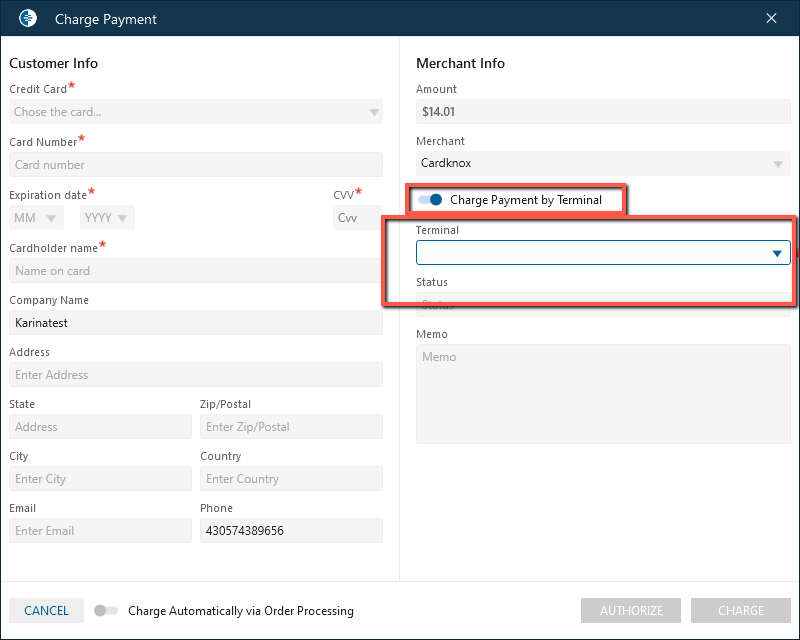Click the CHARGE button
The image size is (800, 640).
[x=741, y=611]
